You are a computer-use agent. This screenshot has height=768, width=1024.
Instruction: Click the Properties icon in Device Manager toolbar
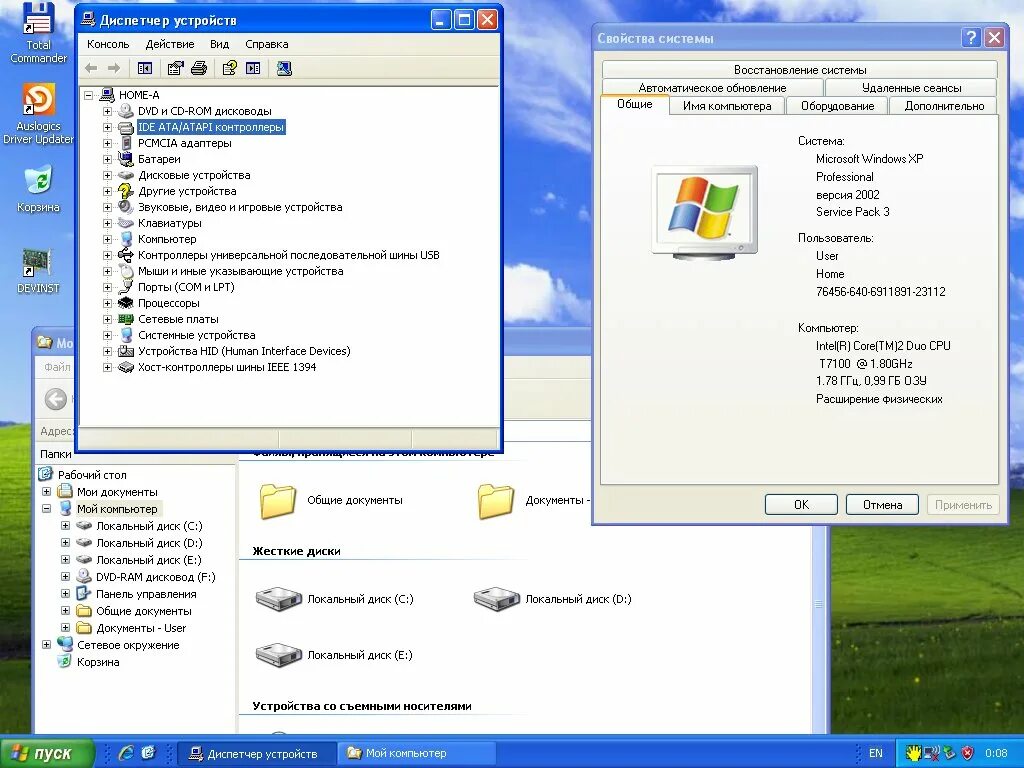coord(175,68)
